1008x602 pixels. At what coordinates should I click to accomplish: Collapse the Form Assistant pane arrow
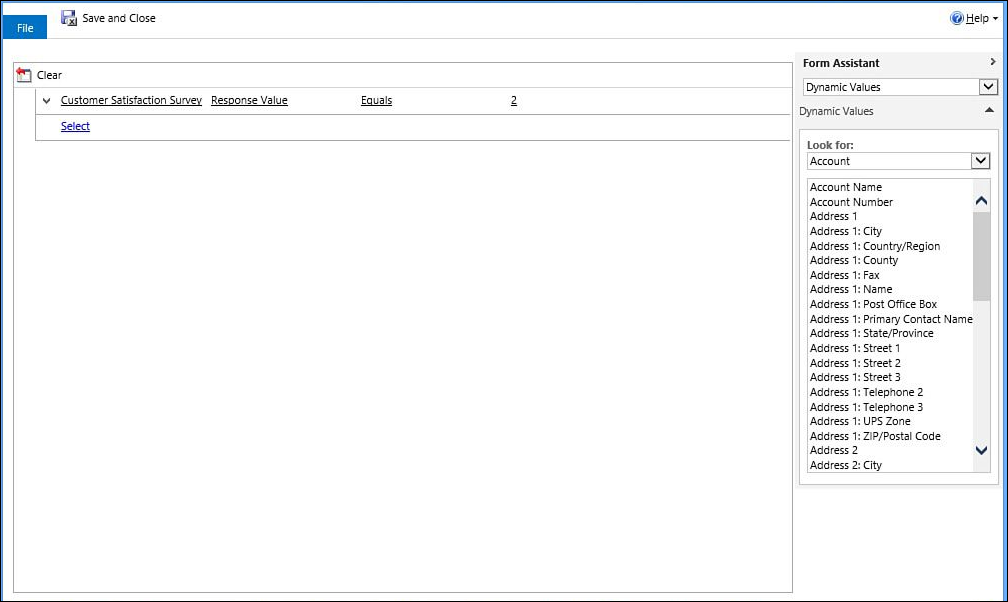click(993, 62)
